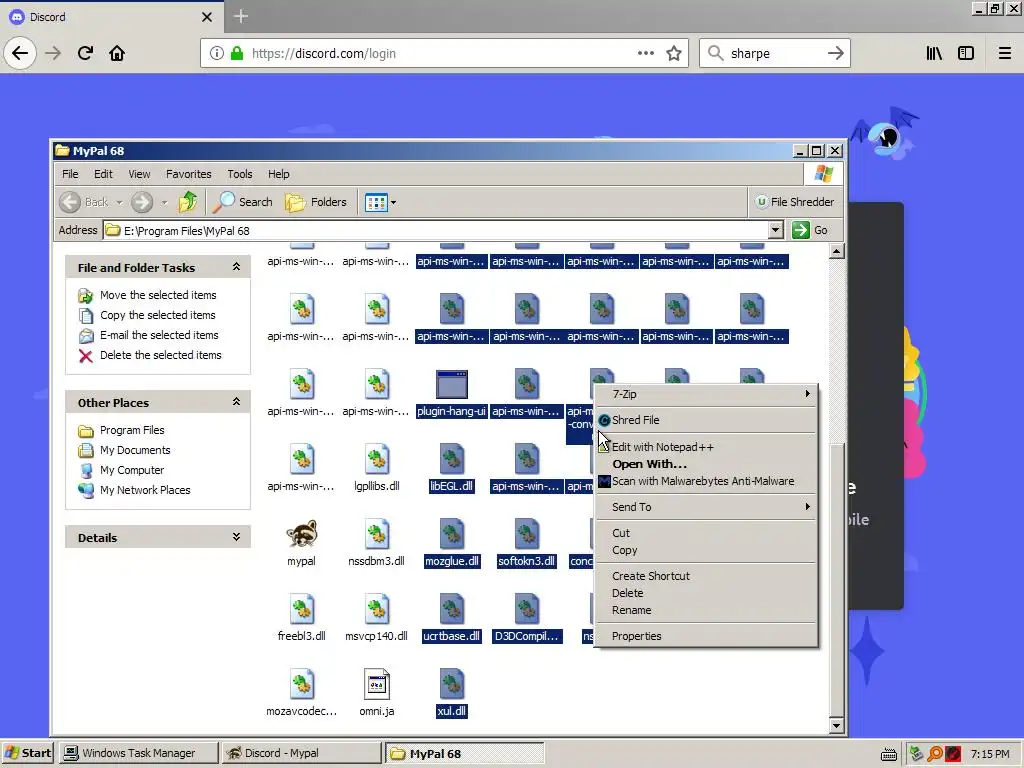Reload the Discord login page
Viewport: 1024px width, 768px height.
tap(85, 53)
